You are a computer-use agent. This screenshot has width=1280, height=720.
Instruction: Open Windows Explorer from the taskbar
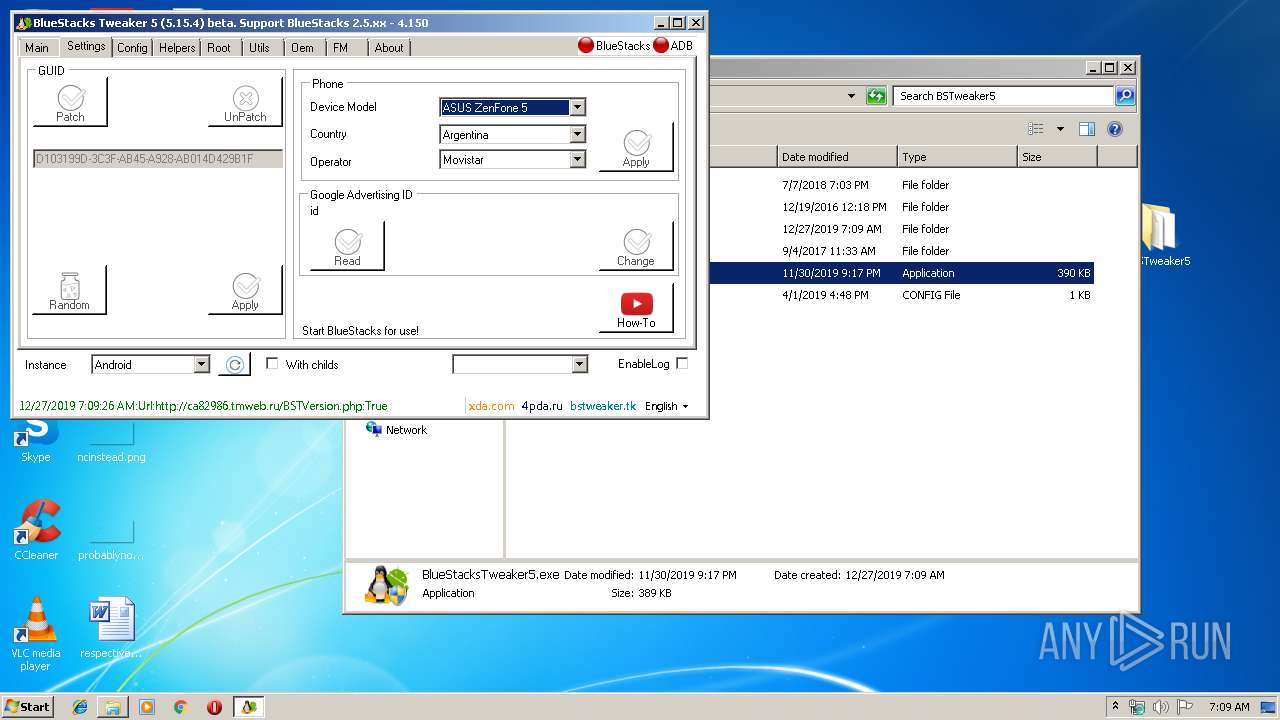click(113, 707)
